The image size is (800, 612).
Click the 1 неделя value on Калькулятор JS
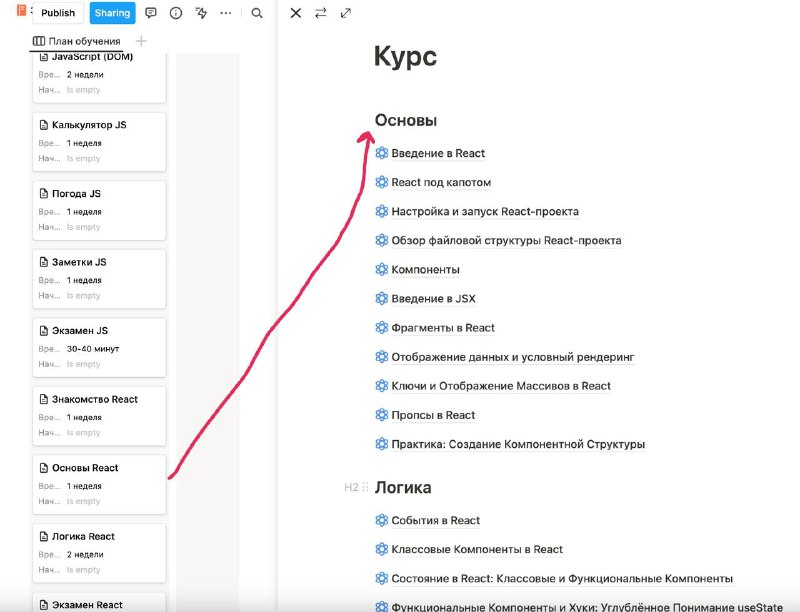(x=84, y=143)
